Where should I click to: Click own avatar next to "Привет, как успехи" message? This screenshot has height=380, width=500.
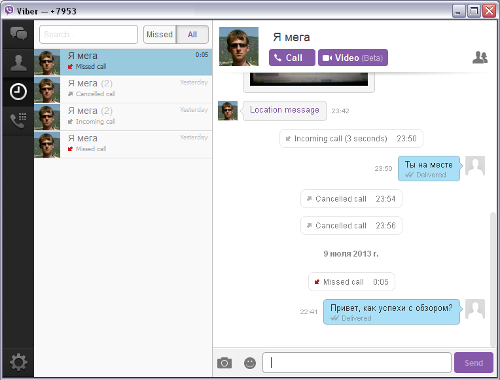[x=475, y=309]
